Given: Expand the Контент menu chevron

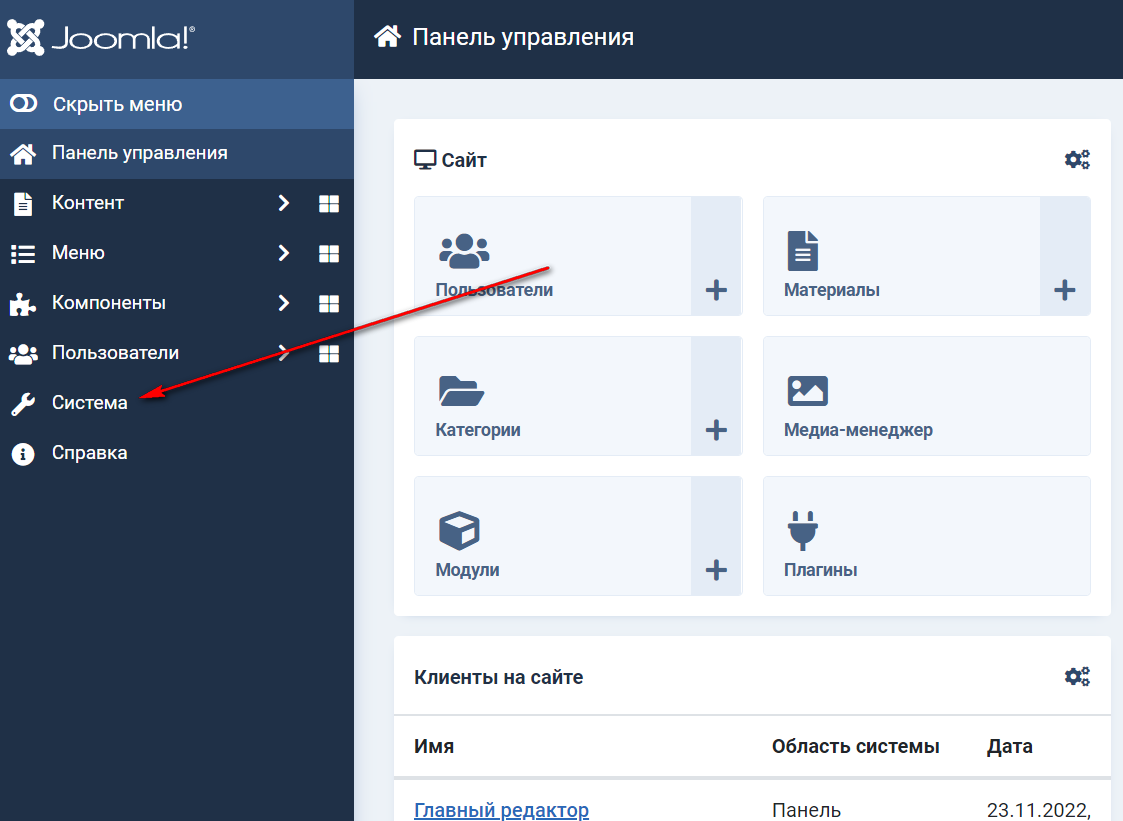Looking at the screenshot, I should (x=284, y=203).
